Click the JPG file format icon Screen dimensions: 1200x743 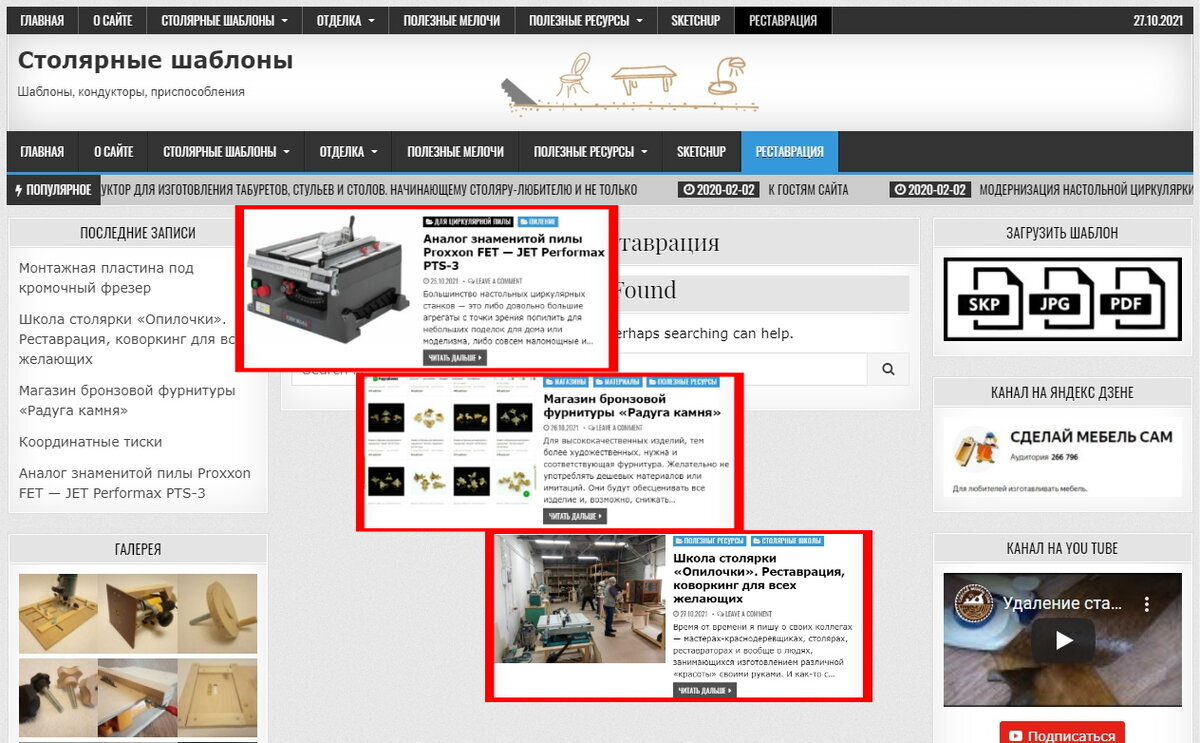pos(1062,300)
